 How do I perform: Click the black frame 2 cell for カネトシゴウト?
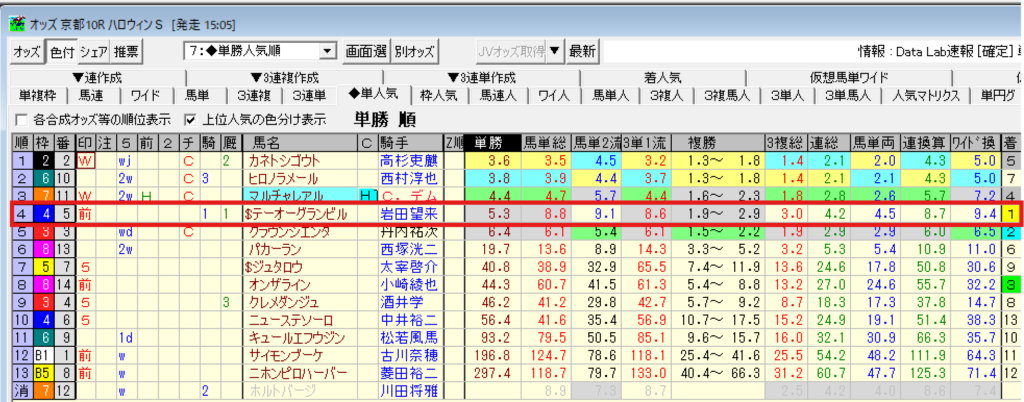click(45, 160)
